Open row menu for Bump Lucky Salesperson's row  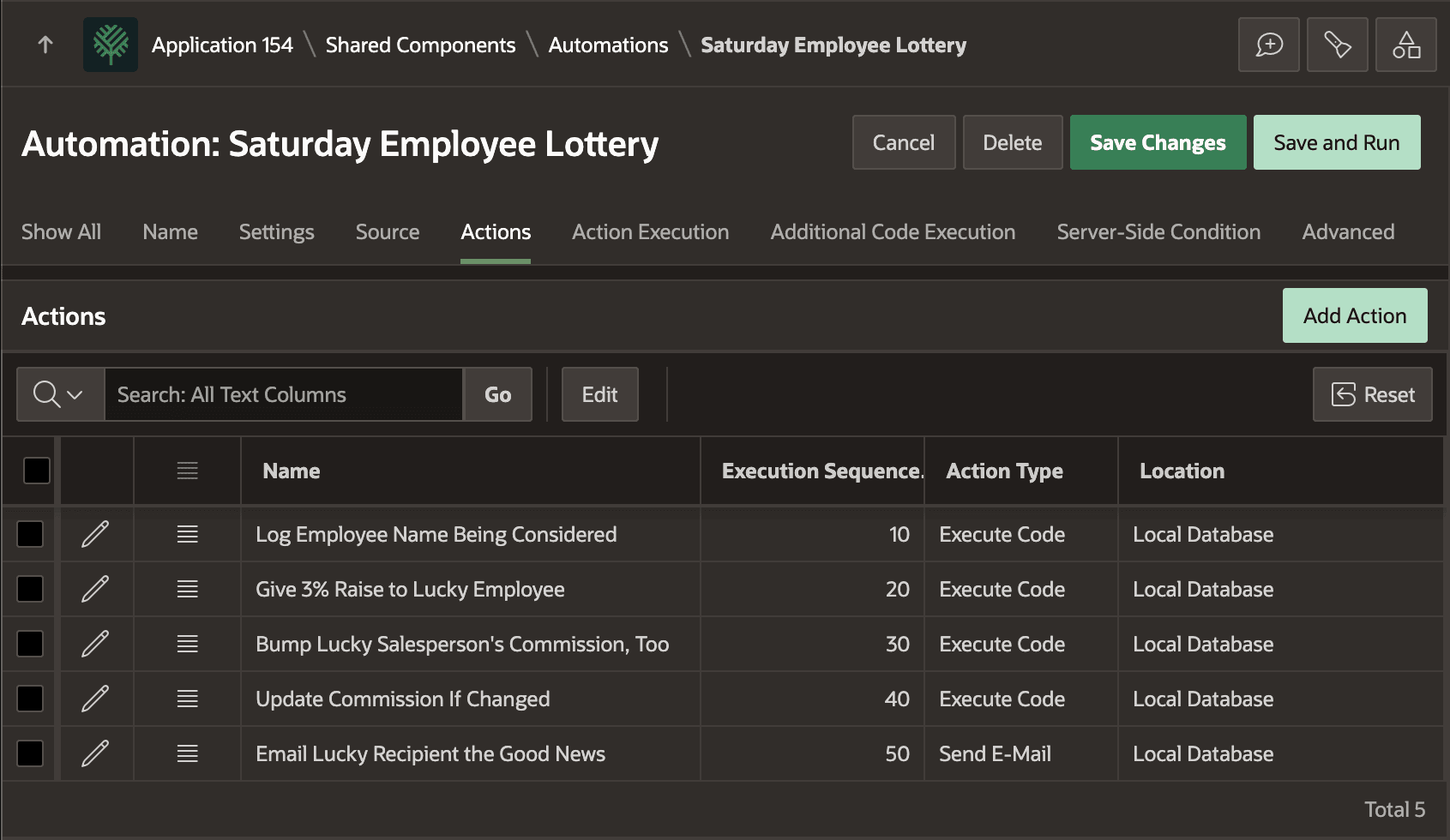click(x=187, y=644)
